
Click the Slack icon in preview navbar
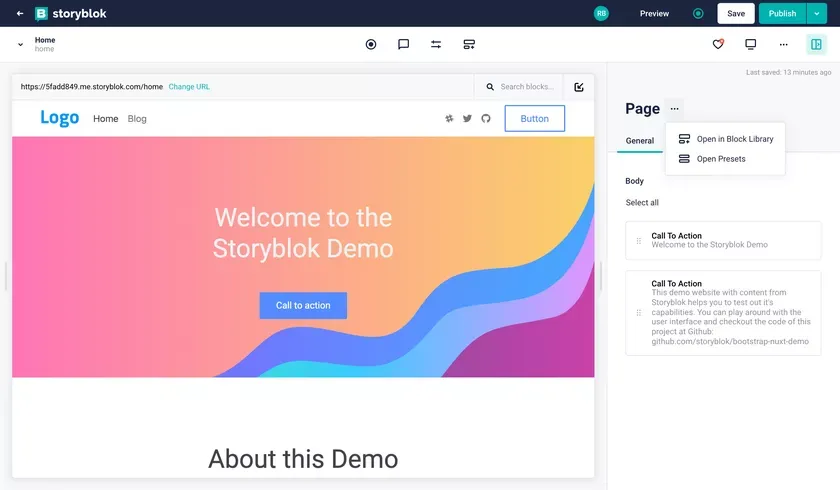(x=449, y=118)
